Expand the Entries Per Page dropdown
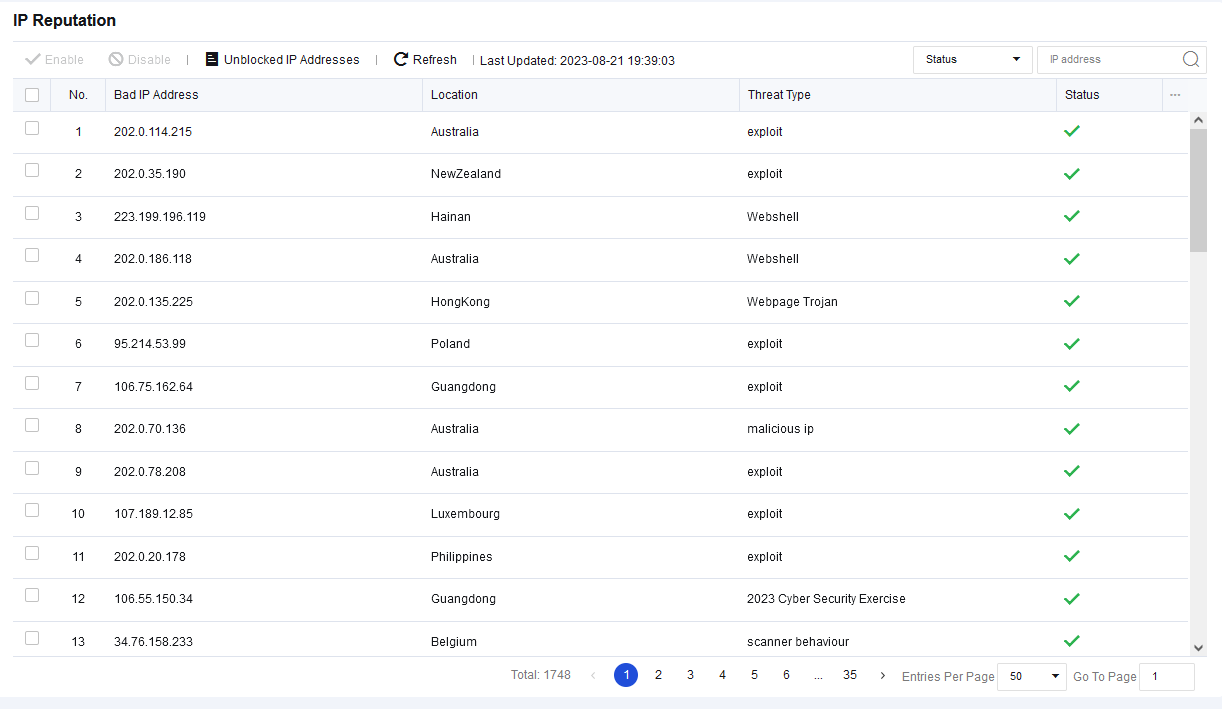 coord(1032,677)
